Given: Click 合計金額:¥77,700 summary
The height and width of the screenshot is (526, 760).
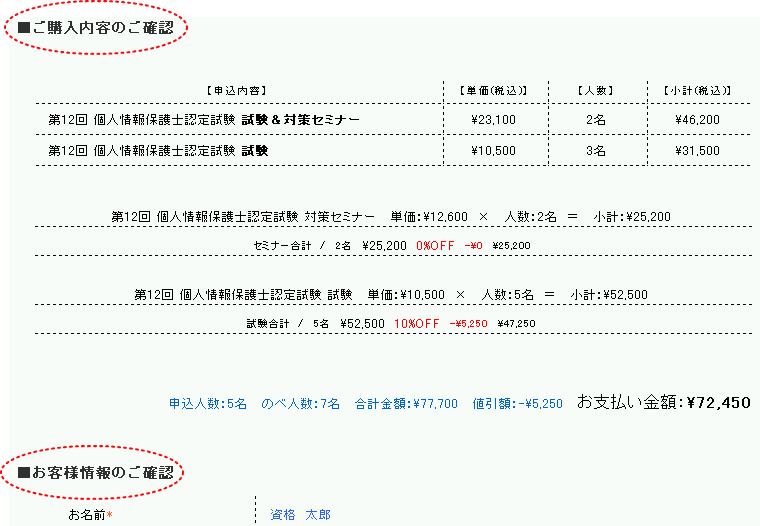Looking at the screenshot, I should coord(406,404).
